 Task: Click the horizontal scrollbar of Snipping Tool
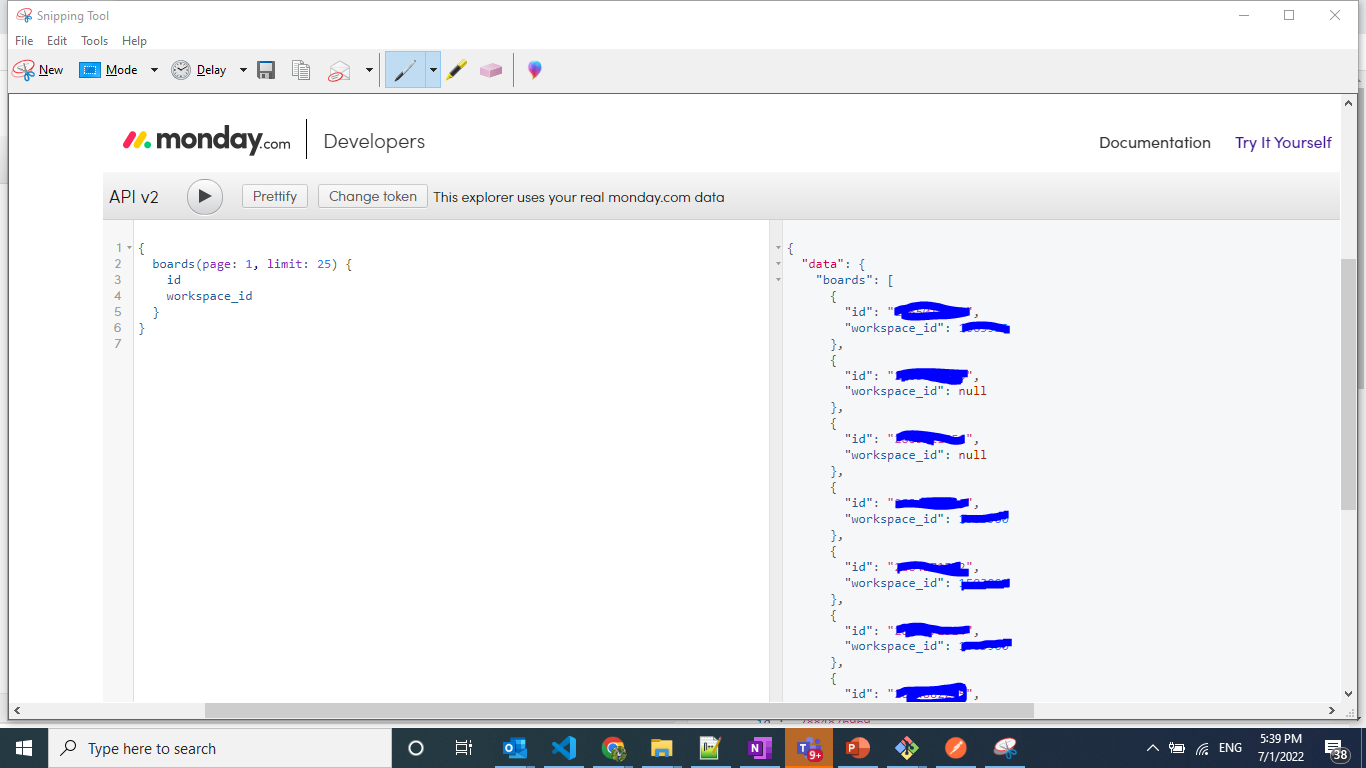click(x=619, y=711)
